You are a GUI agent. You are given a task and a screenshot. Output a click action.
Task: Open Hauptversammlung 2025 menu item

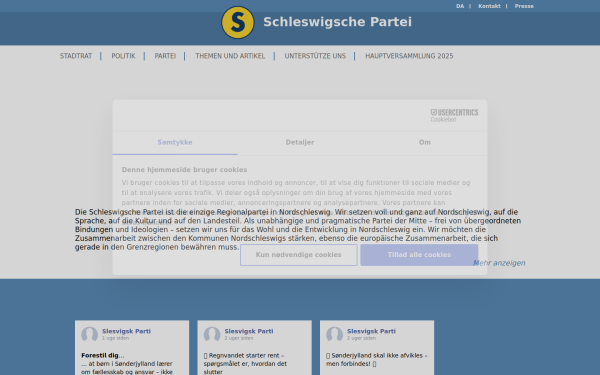tap(409, 56)
